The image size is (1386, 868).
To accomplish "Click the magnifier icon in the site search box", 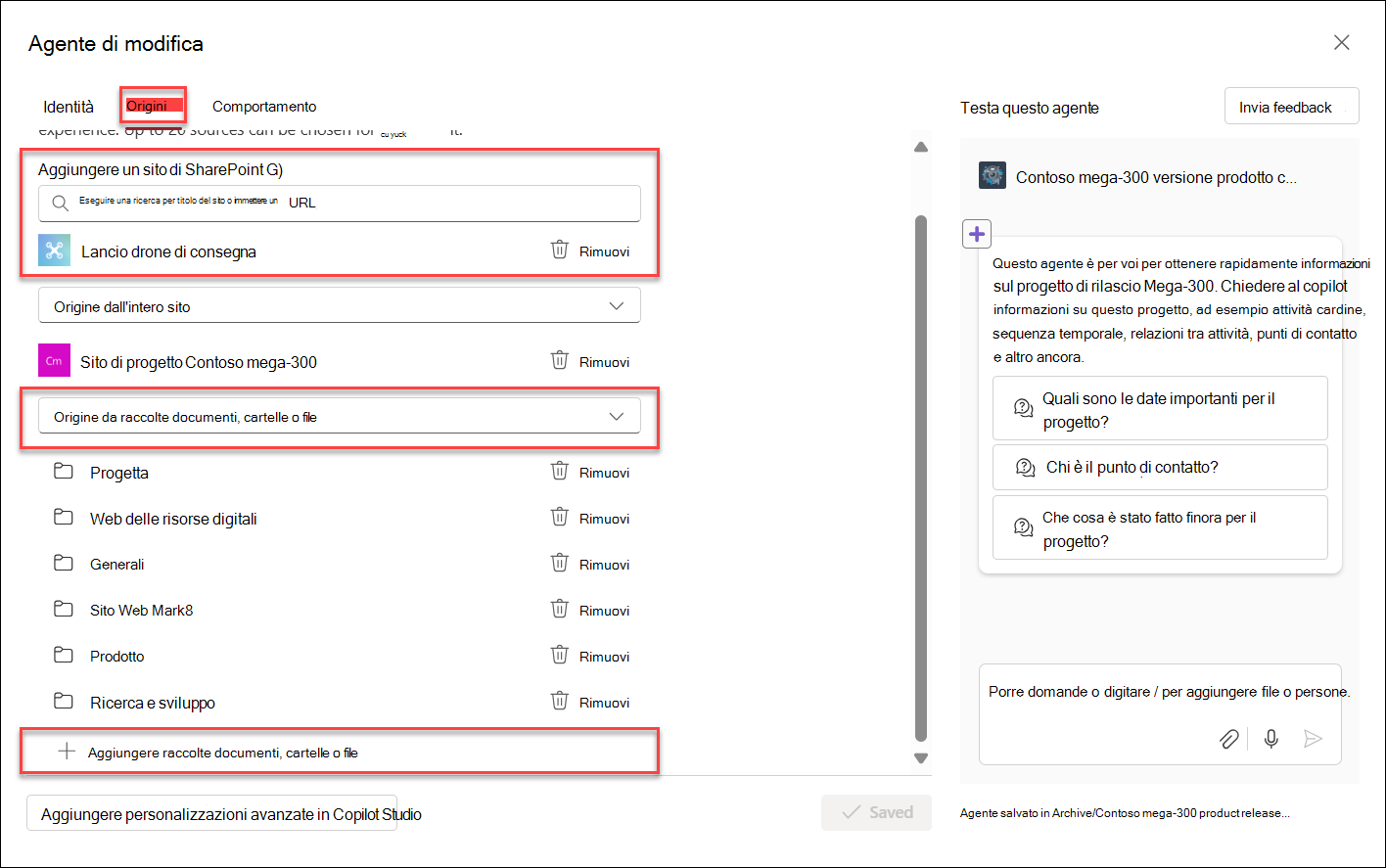I will tap(61, 204).
